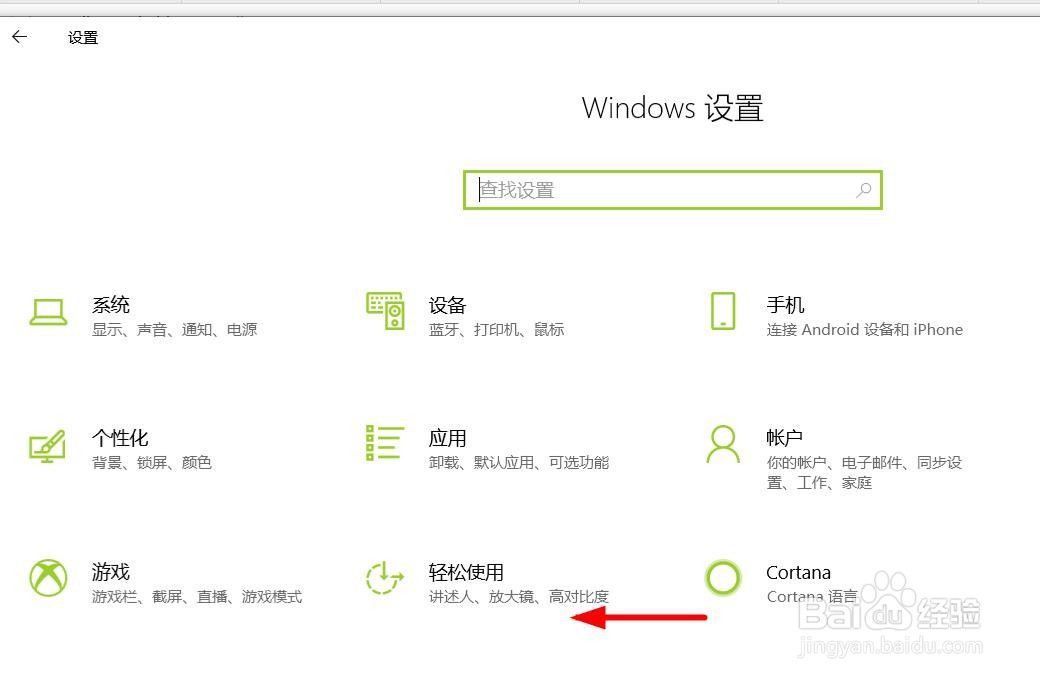Click the text 背景、锁屏、颜色
This screenshot has width=1040, height=682.
(152, 462)
